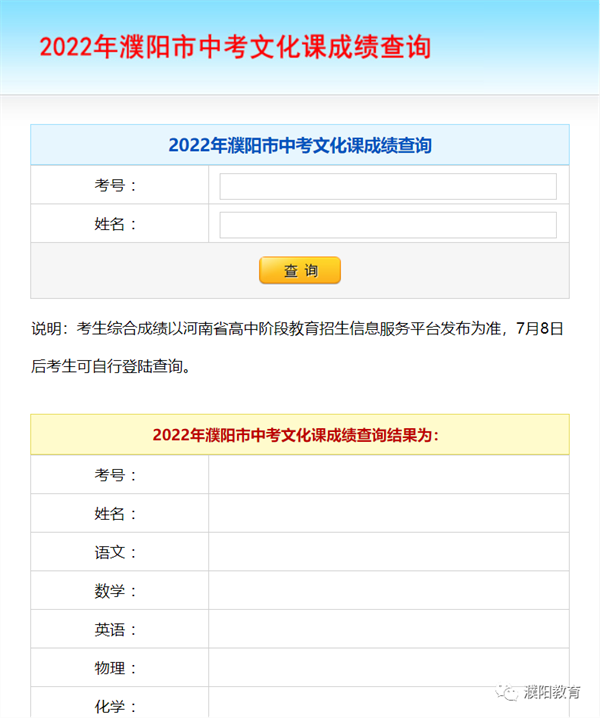The height and width of the screenshot is (718, 600).
Task: Click the 考号 result value cell
Action: pyautogui.click(x=389, y=474)
